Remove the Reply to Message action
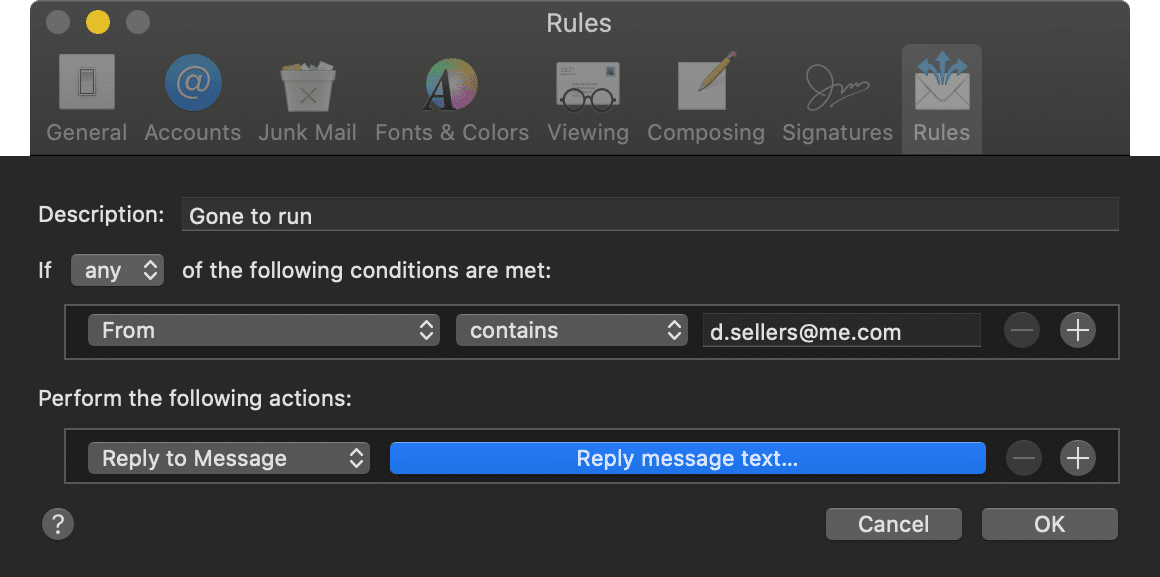The width and height of the screenshot is (1160, 577). point(1022,458)
